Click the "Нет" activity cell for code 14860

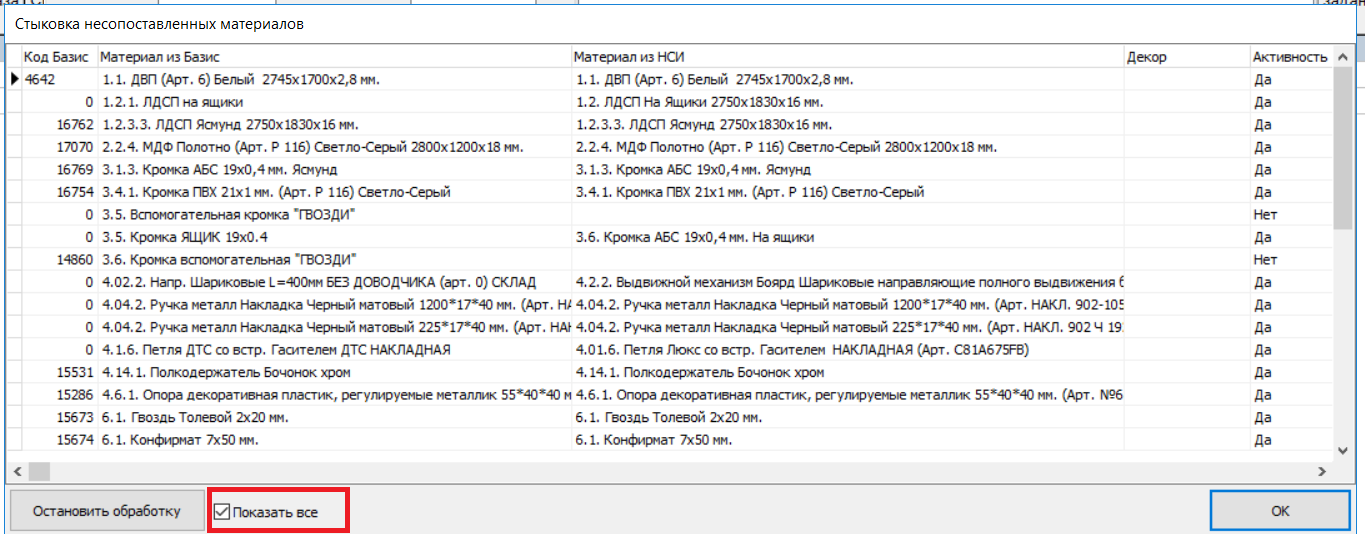point(1264,260)
